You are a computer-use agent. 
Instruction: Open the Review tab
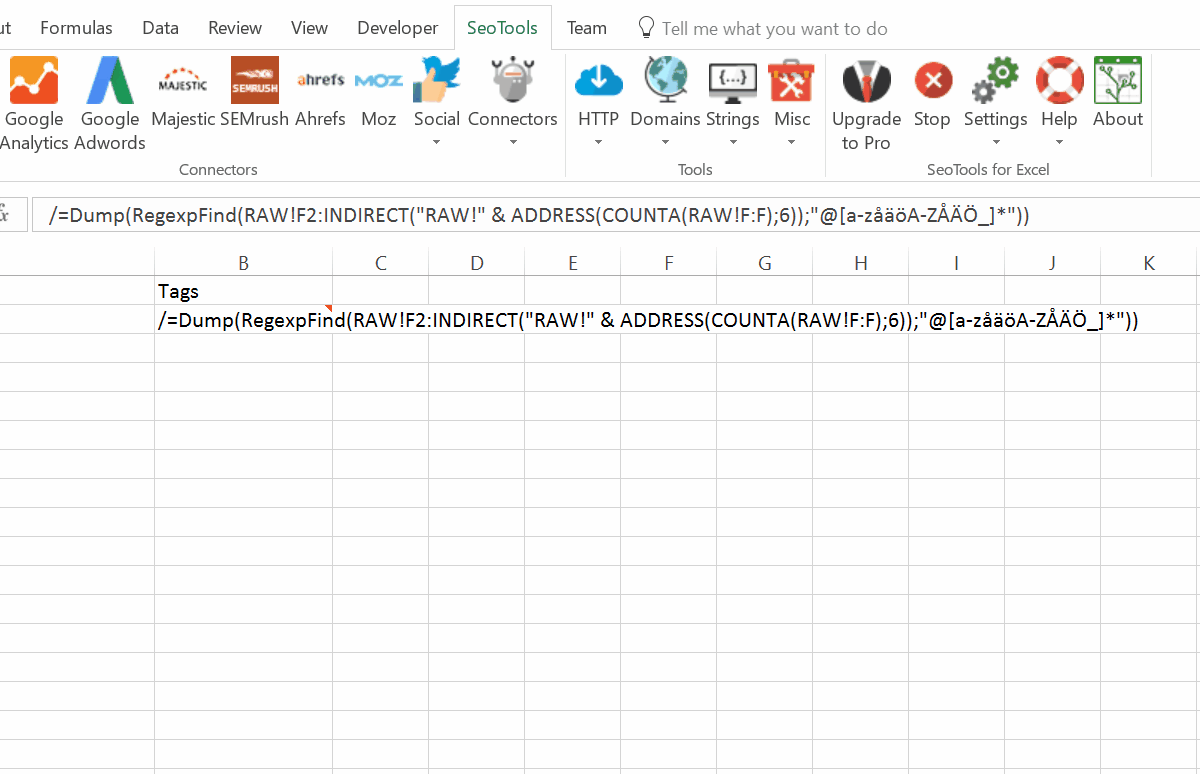(x=234, y=28)
